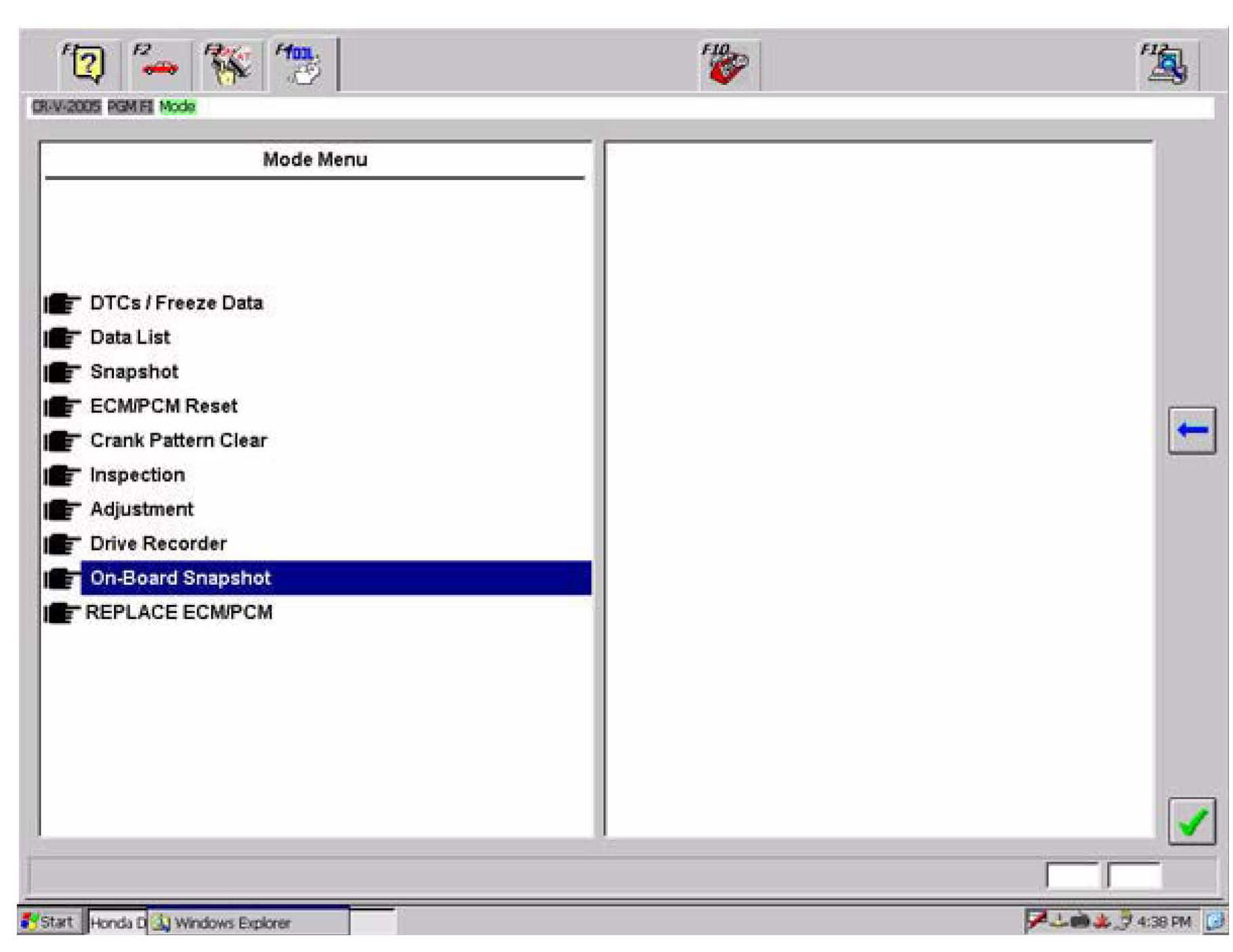Click the highlighted On-Board Snapshot entry

pos(181,578)
